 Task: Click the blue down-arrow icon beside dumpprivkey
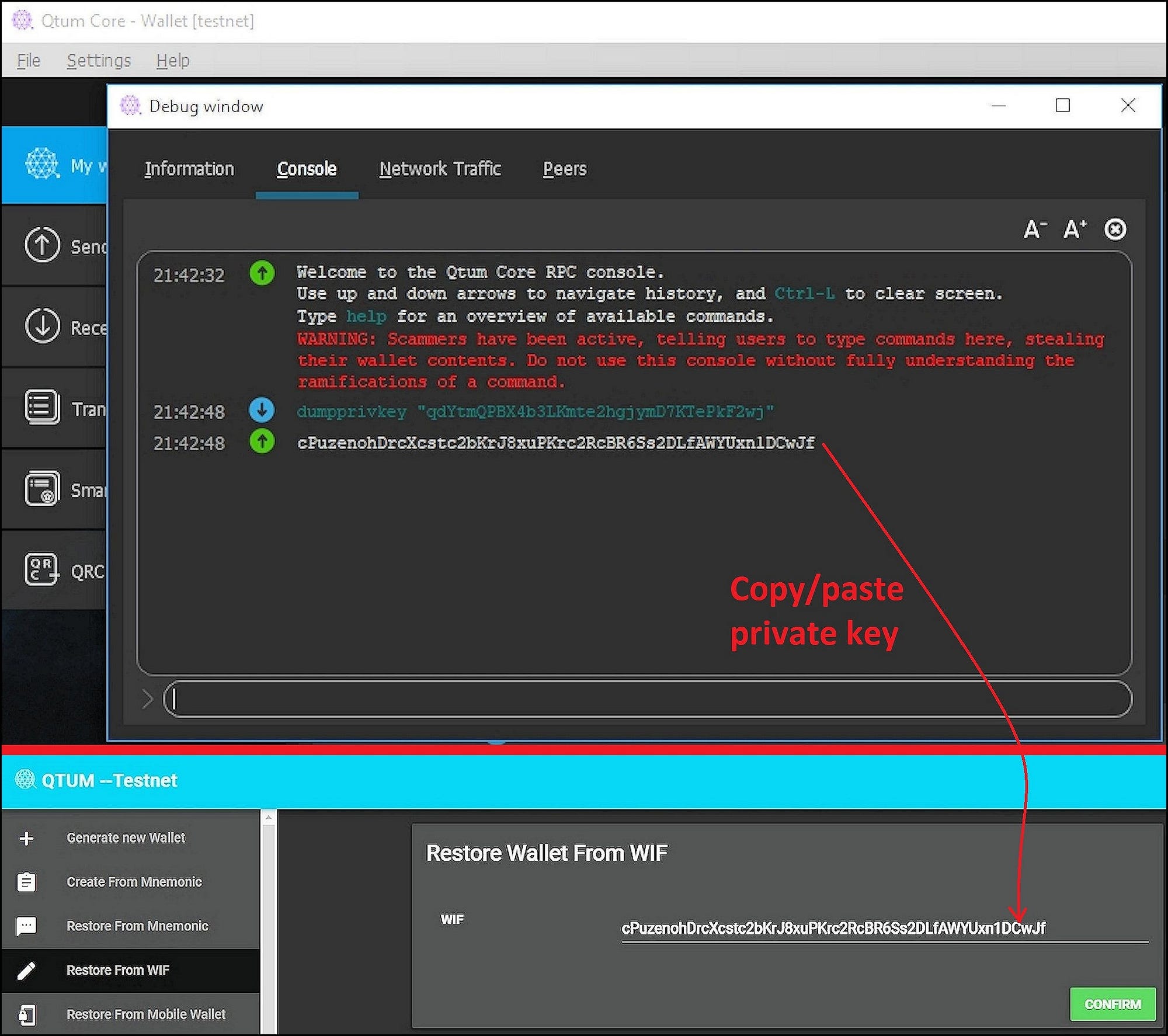(x=262, y=410)
